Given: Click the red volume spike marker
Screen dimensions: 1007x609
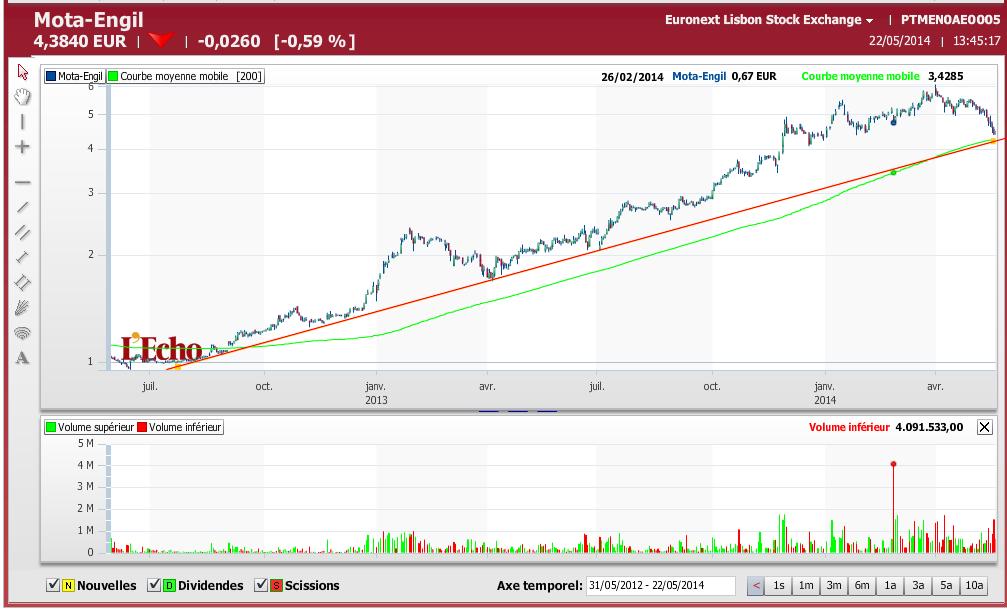Looking at the screenshot, I should pyautogui.click(x=893, y=464).
